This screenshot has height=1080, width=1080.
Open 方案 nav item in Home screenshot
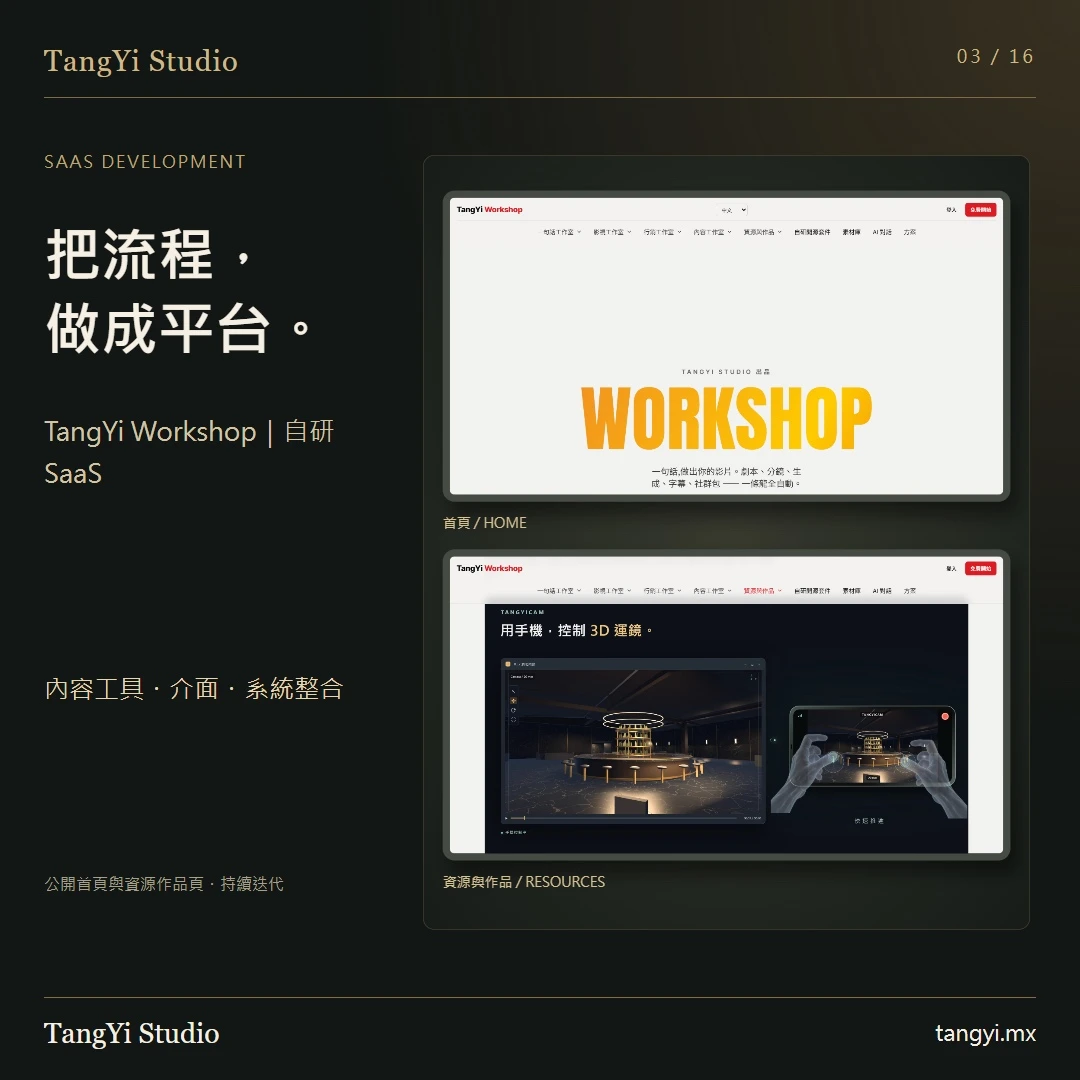click(x=910, y=232)
